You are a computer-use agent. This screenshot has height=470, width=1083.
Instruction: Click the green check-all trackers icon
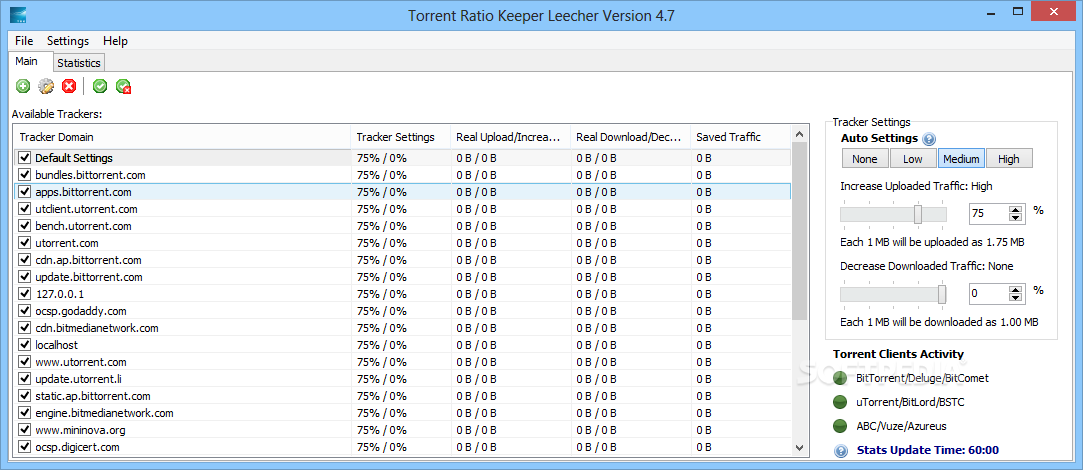point(100,86)
